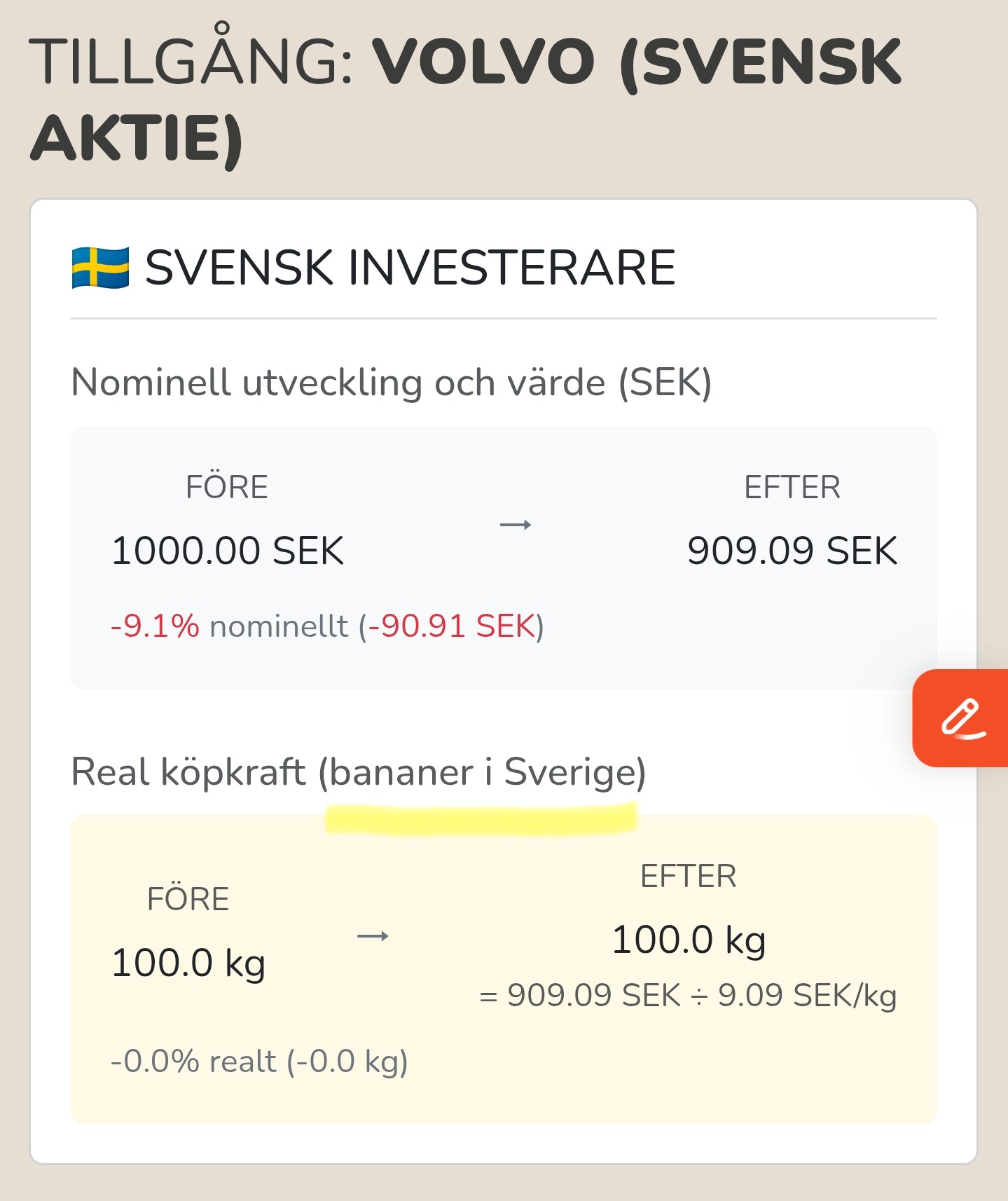Select the title 'TILLGÅNG: VOLVO (SVENSK AKTIE)'
Screen dimensions: 1008x1201
[465, 98]
